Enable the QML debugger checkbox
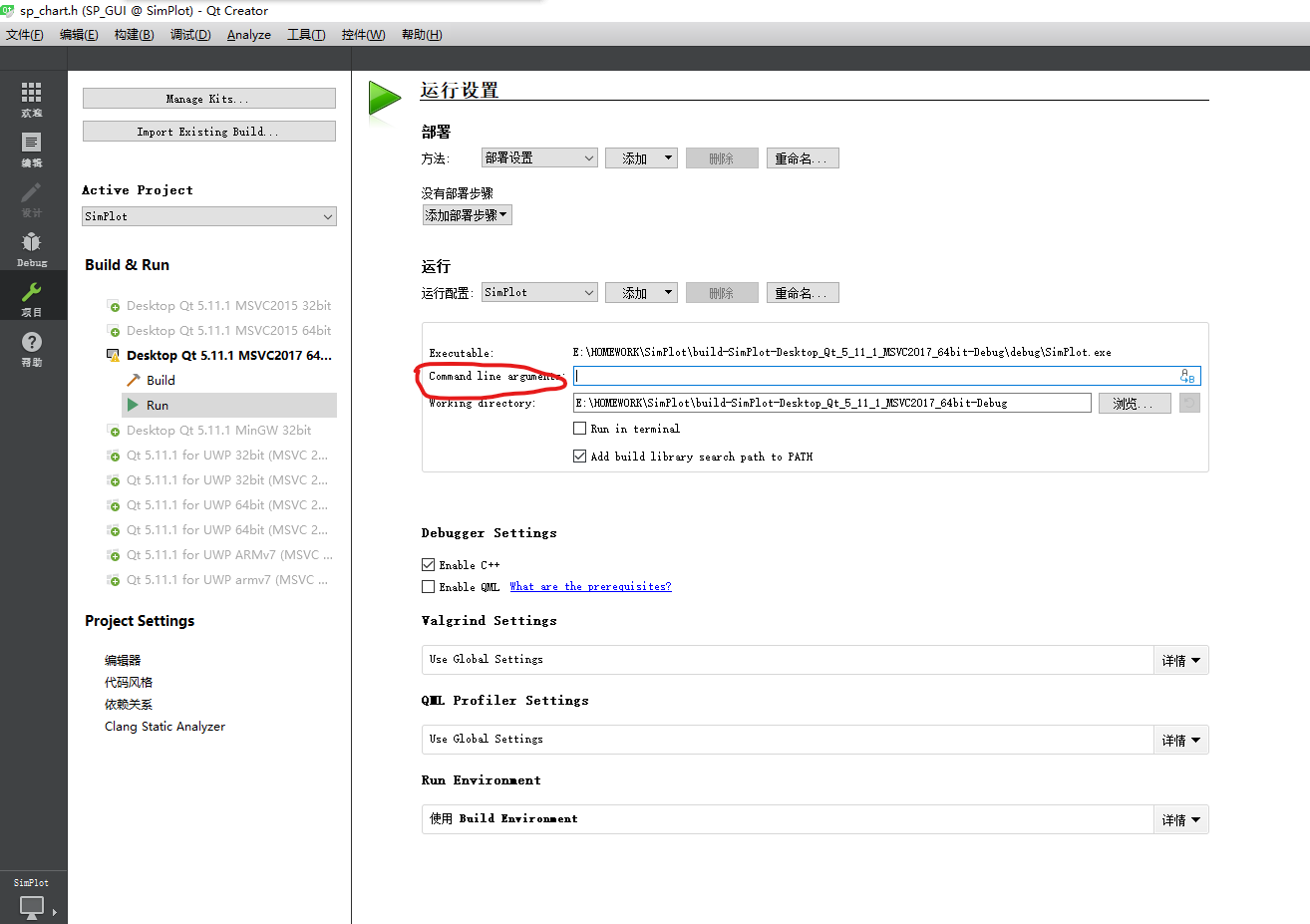This screenshot has width=1310, height=924. coord(428,586)
